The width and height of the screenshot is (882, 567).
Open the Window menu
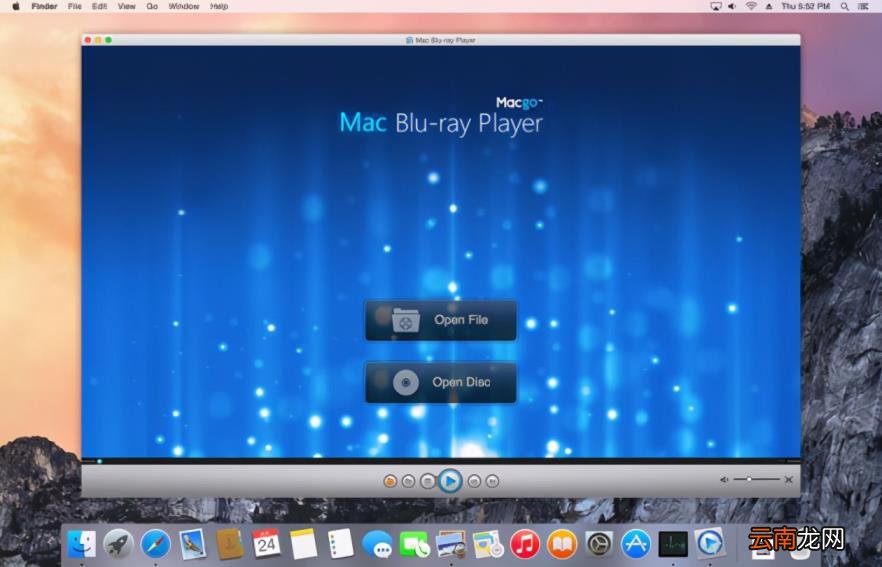coord(184,6)
